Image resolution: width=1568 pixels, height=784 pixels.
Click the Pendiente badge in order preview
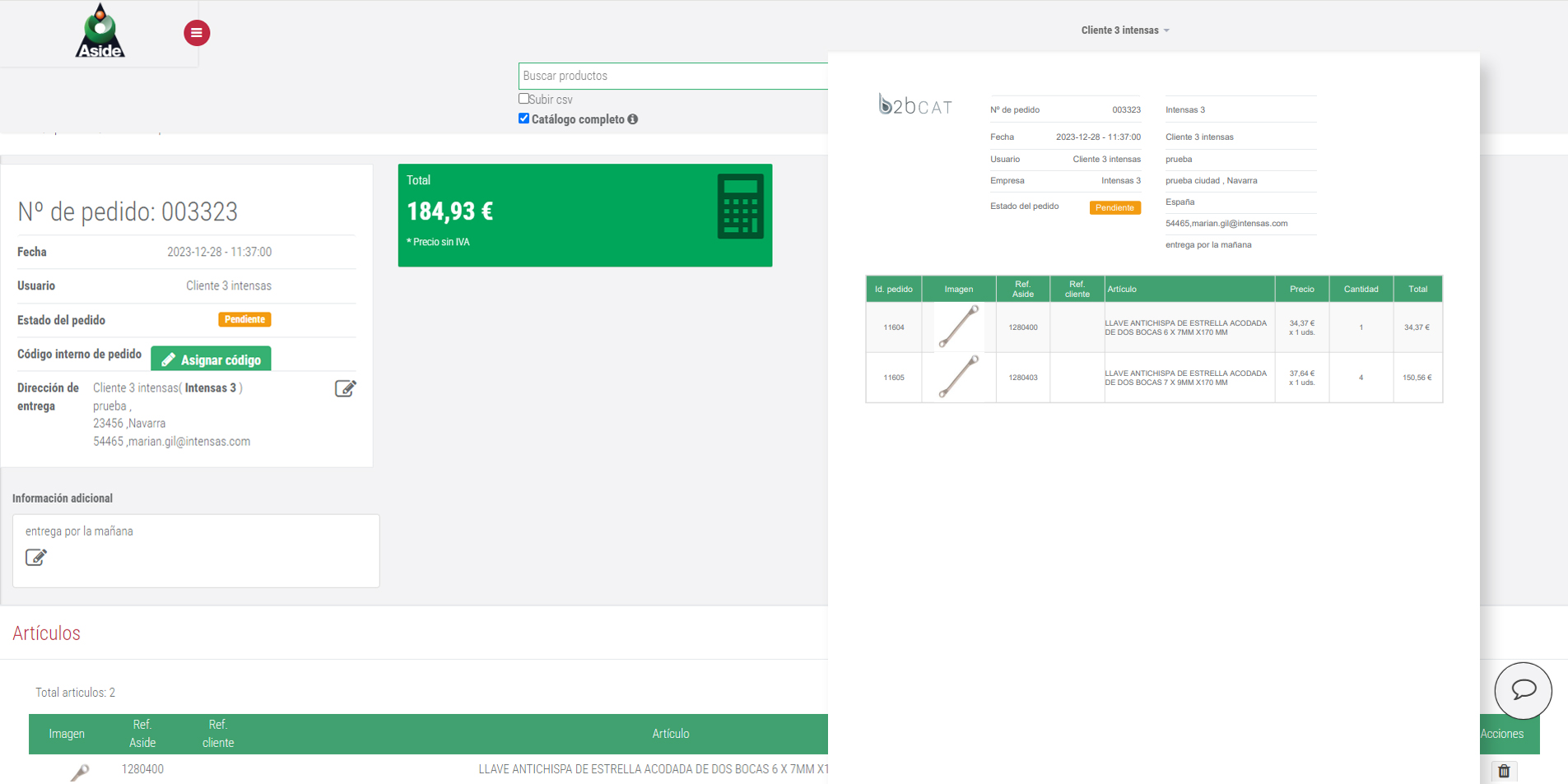pyautogui.click(x=1114, y=207)
